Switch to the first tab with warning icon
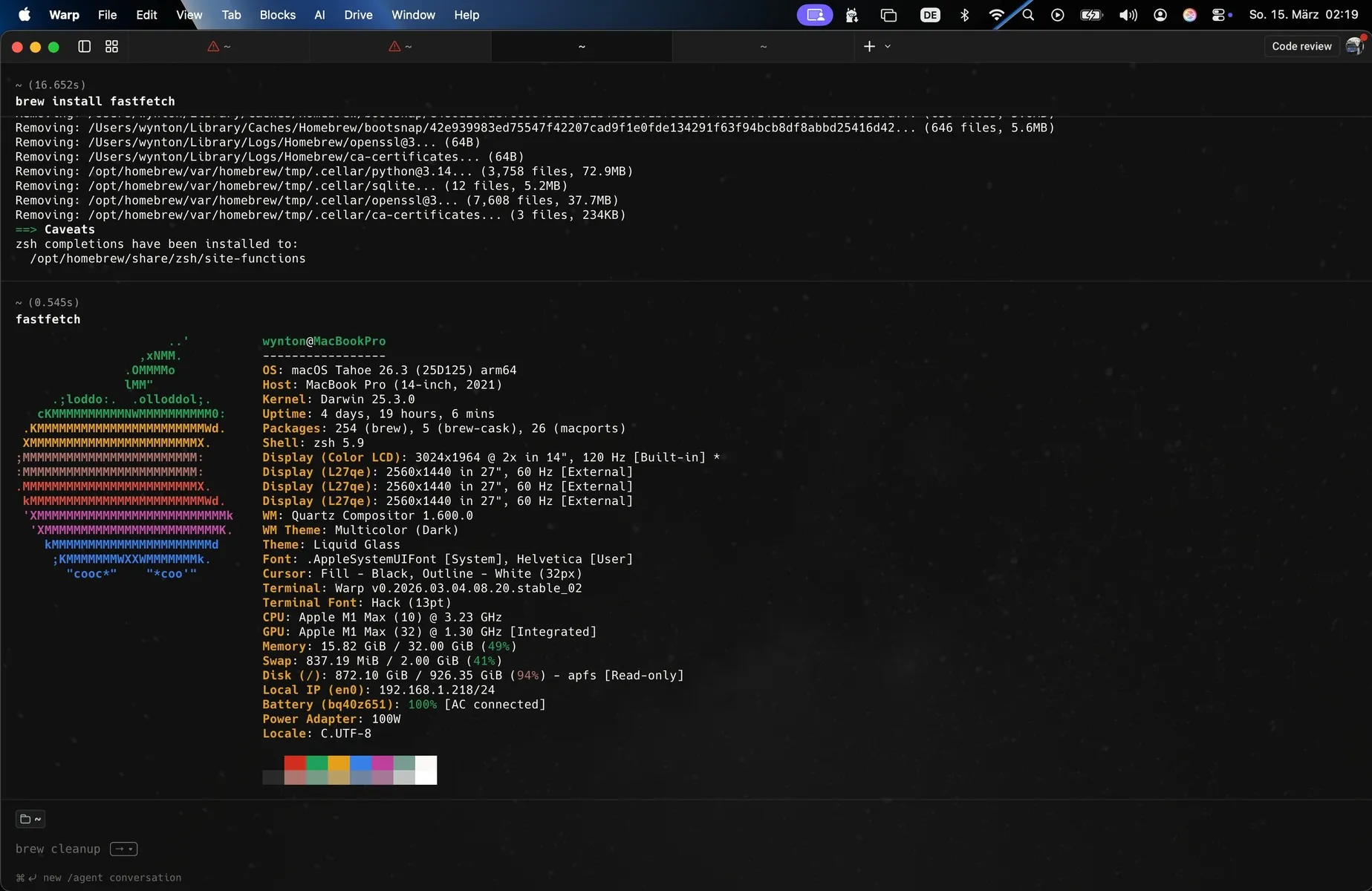Image resolution: width=1372 pixels, height=891 pixels. click(219, 47)
